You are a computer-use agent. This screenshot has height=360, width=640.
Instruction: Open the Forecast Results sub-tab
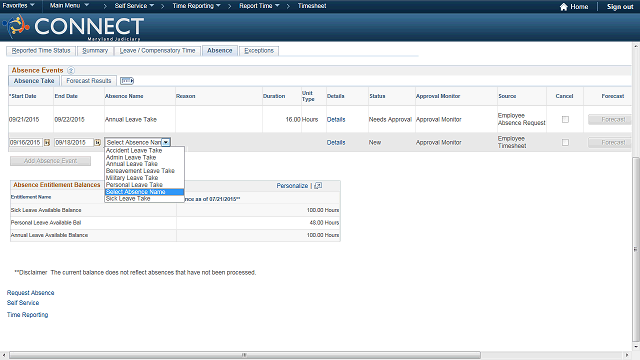(x=89, y=81)
